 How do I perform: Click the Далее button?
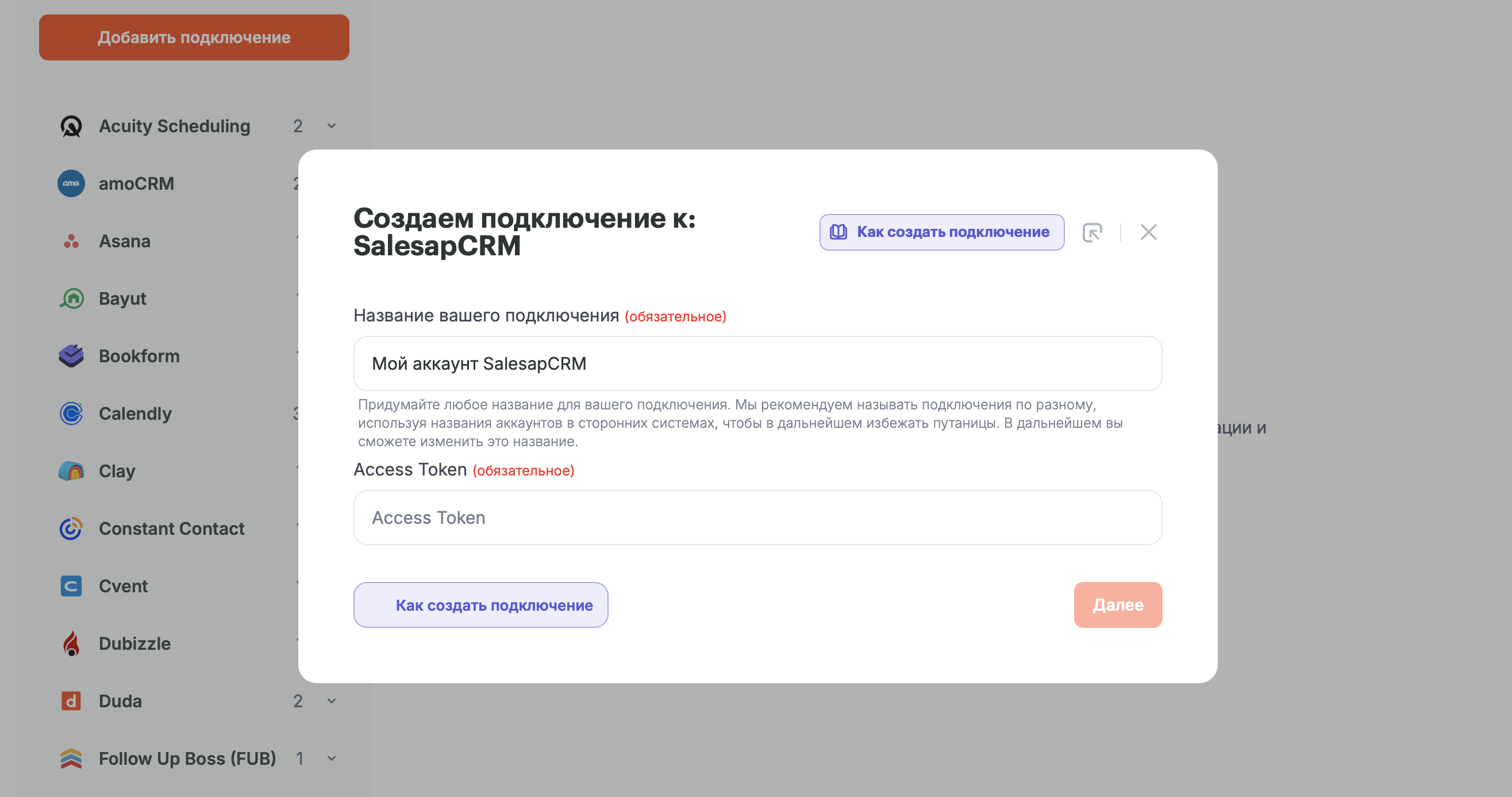(x=1118, y=605)
